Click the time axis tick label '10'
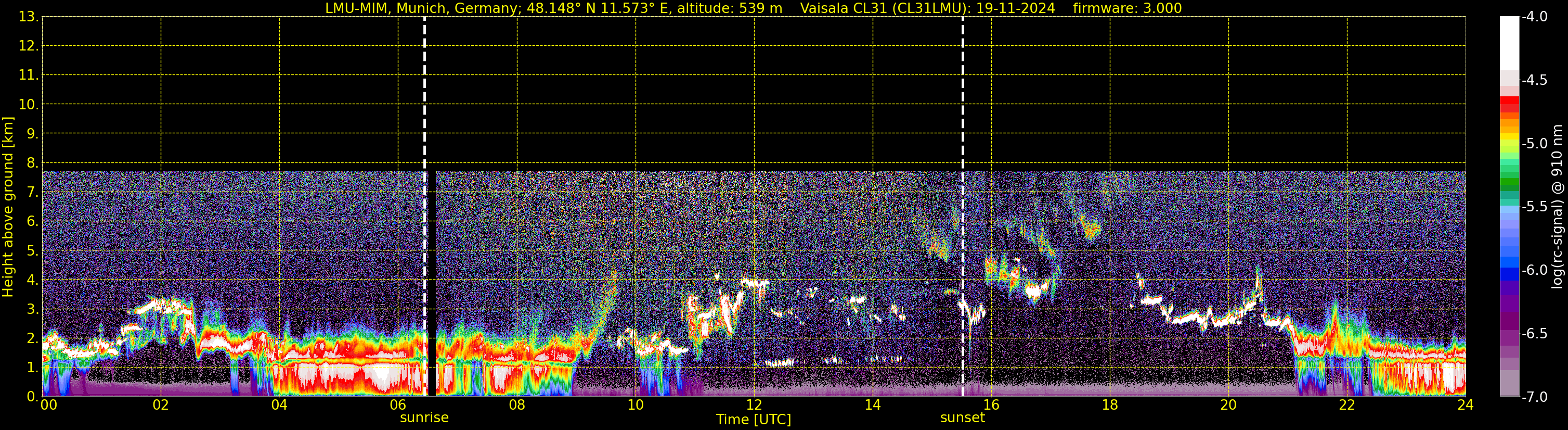Viewport: 1568px width, 430px height. pyautogui.click(x=636, y=406)
